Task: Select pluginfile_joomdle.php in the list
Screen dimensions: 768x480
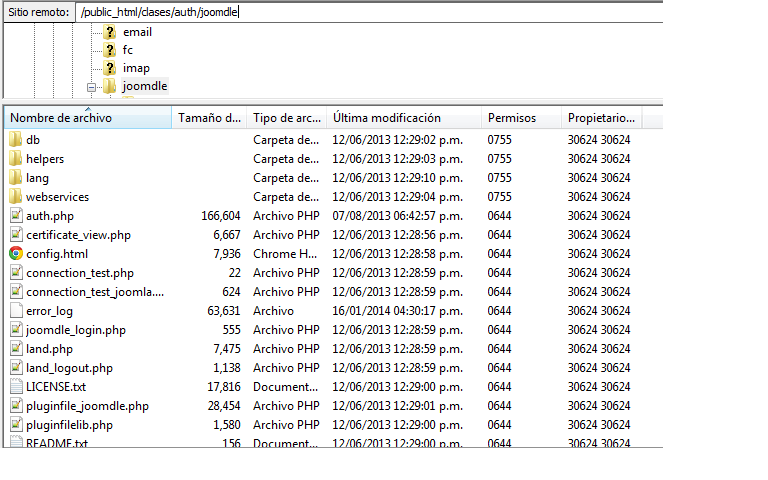Action: (87, 406)
